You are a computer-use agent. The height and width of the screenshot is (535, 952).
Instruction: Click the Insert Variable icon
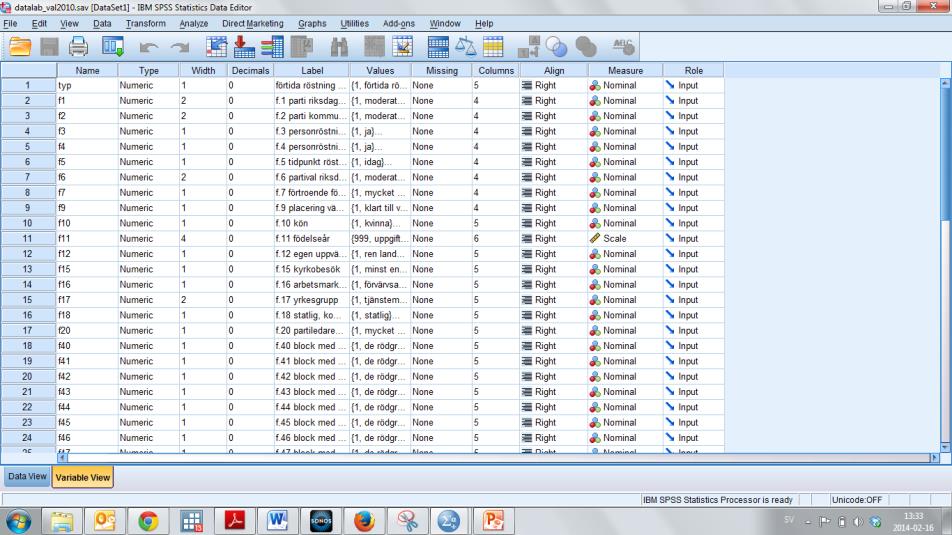(402, 47)
